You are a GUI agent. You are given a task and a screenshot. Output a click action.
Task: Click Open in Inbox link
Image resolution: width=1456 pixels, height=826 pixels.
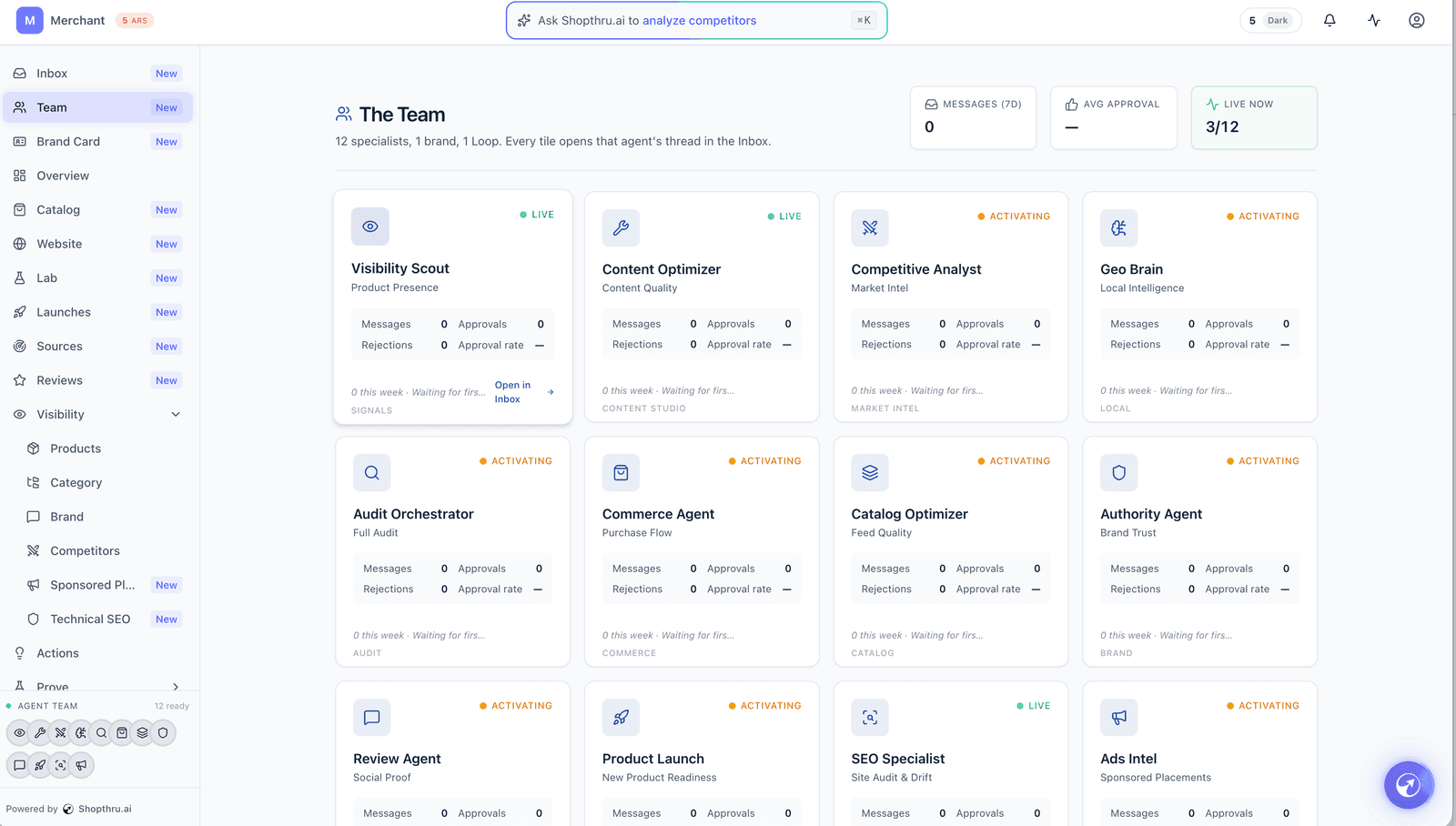coord(524,392)
